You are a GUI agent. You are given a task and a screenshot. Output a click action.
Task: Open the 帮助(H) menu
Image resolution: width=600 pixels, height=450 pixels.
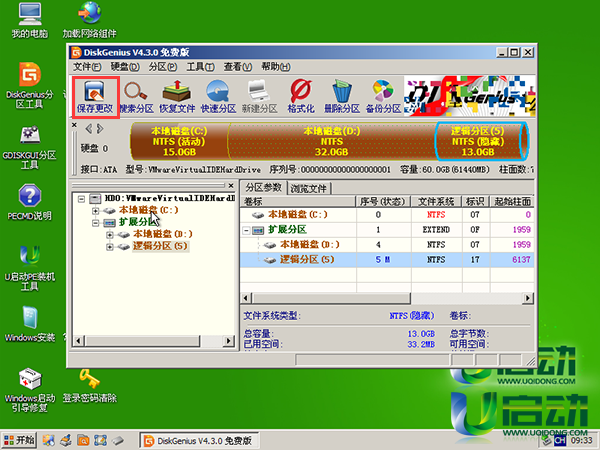[x=276, y=67]
